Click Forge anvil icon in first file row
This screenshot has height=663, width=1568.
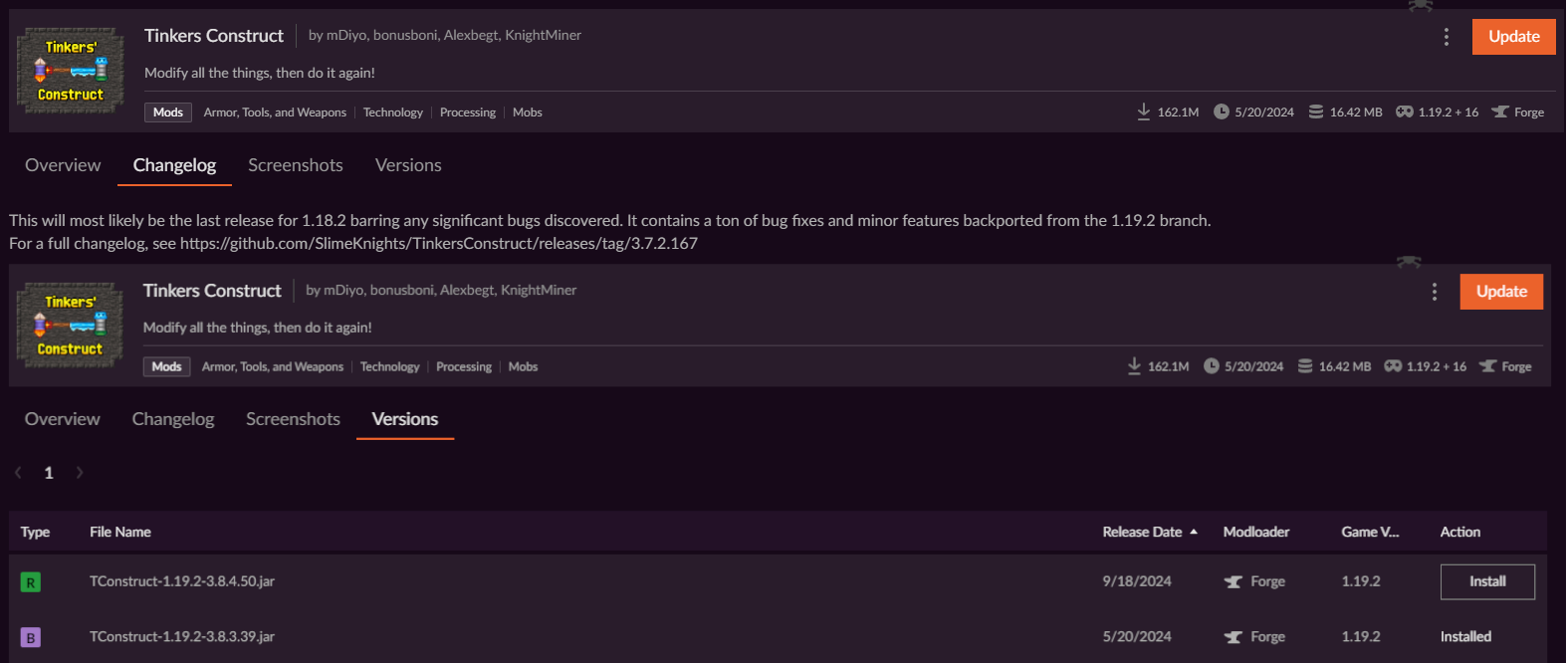pyautogui.click(x=1233, y=582)
